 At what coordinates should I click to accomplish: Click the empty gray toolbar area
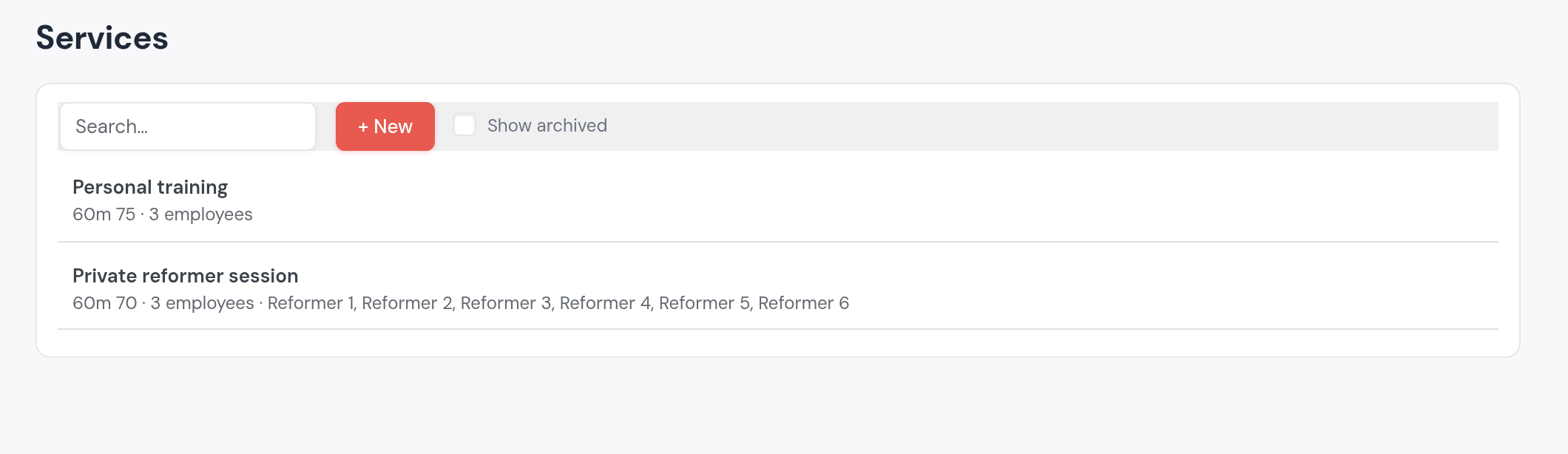(x=1050, y=126)
